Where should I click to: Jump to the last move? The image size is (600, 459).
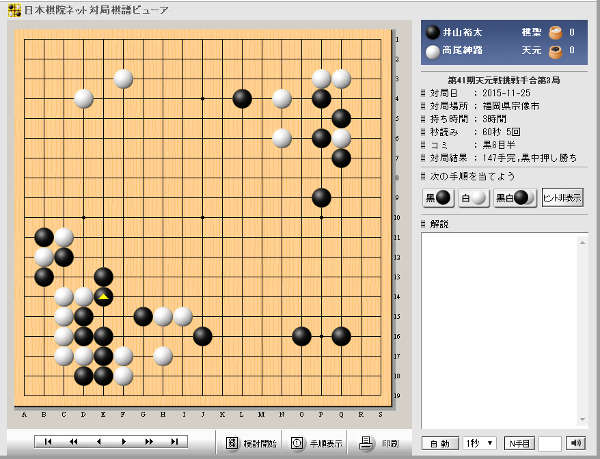click(174, 442)
